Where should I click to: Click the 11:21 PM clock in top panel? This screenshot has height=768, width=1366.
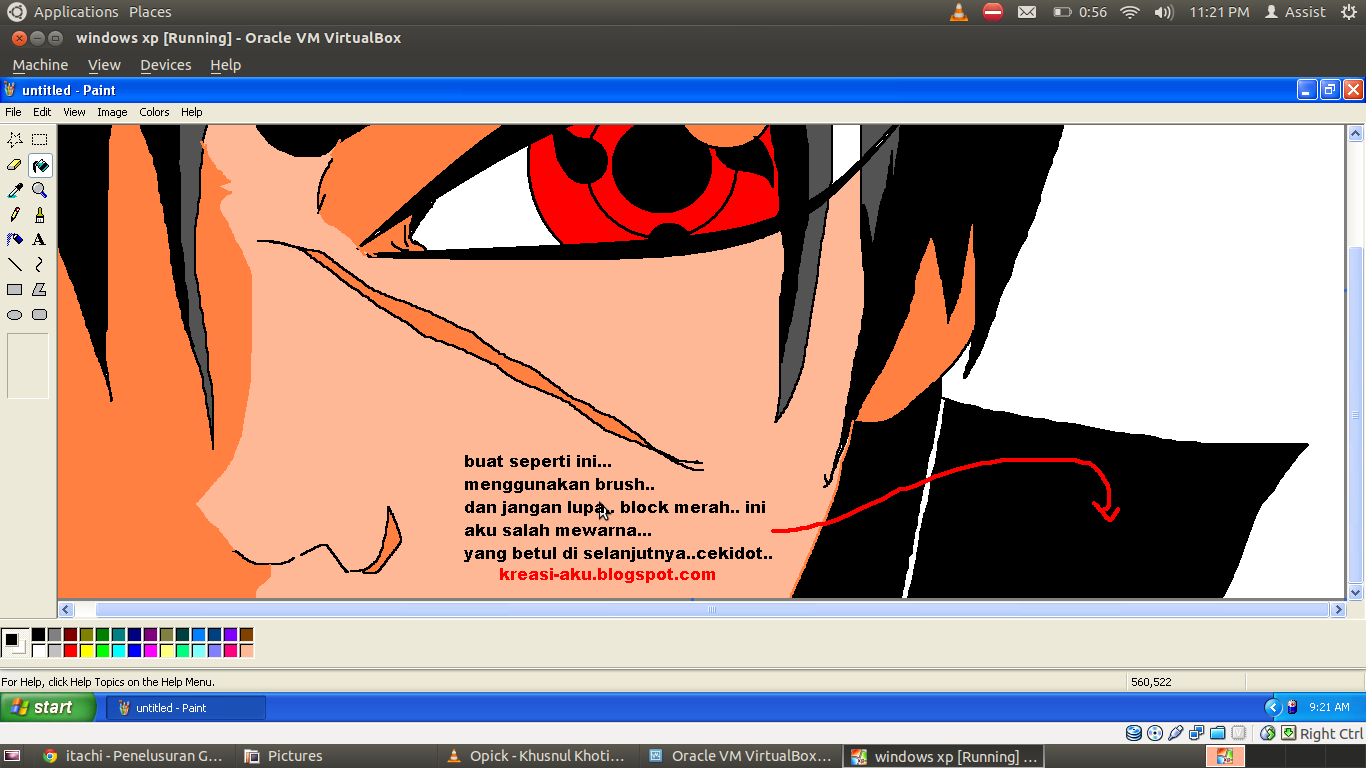pos(1219,12)
